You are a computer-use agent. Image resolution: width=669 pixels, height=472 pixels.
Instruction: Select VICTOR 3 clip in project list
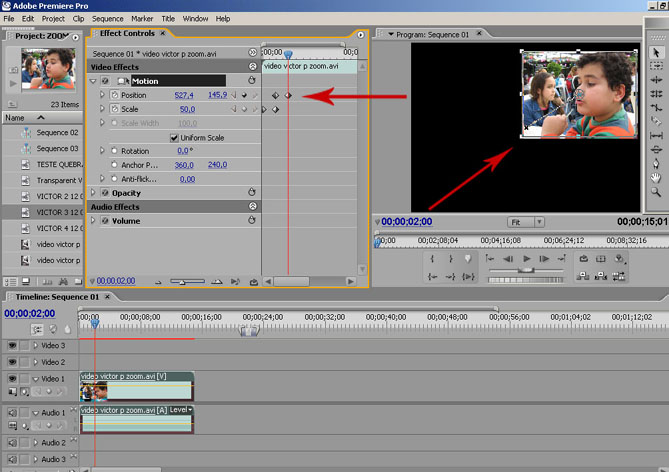57,212
